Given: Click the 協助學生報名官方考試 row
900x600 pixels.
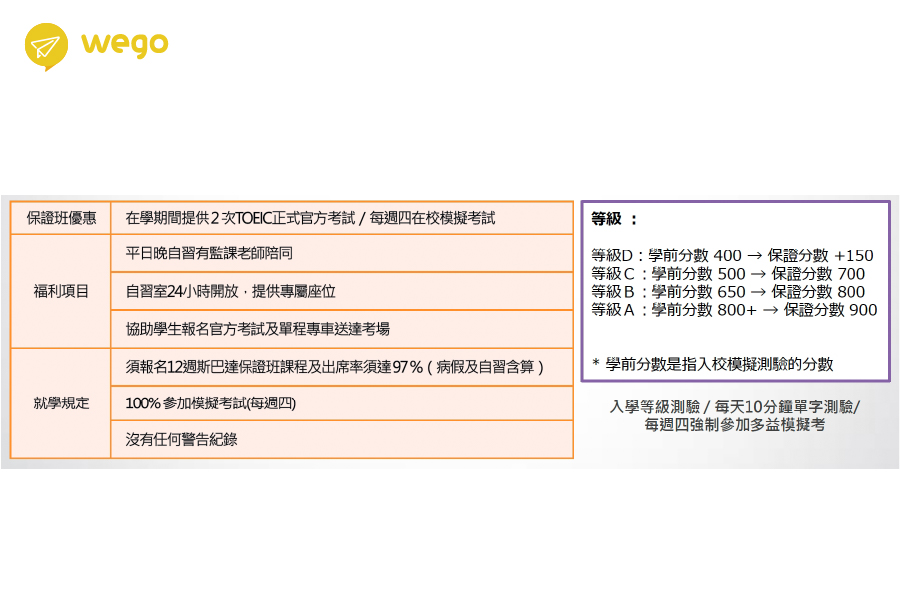Looking at the screenshot, I should click(258, 329).
